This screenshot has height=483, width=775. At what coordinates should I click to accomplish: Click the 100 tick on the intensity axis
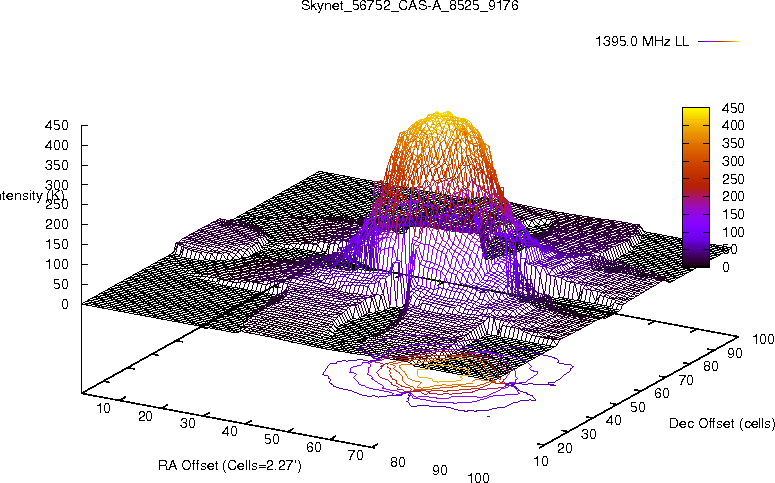(x=56, y=264)
